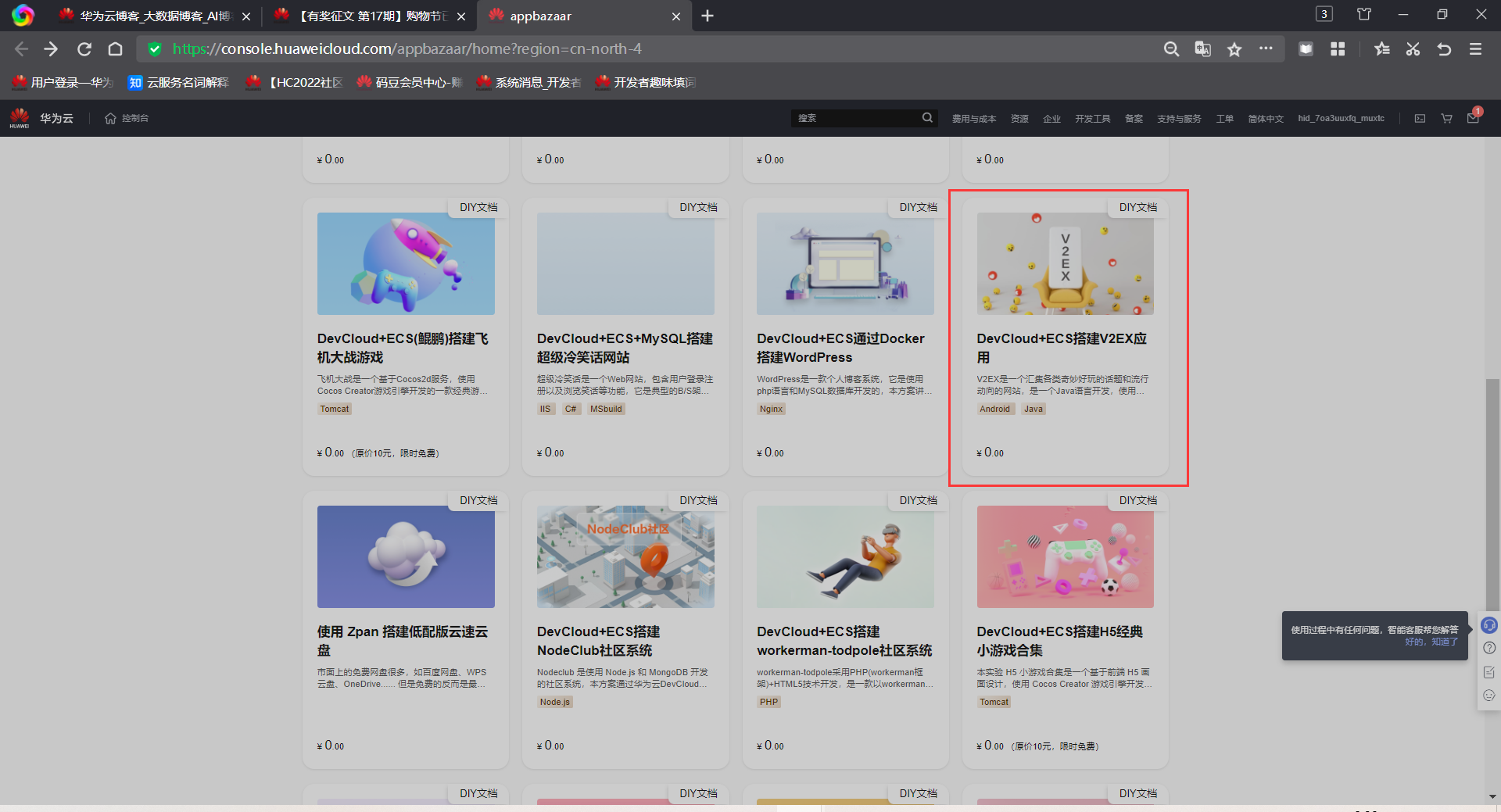Click the console 搜索 input field
Screen dimensions: 1501x812
[x=856, y=118]
